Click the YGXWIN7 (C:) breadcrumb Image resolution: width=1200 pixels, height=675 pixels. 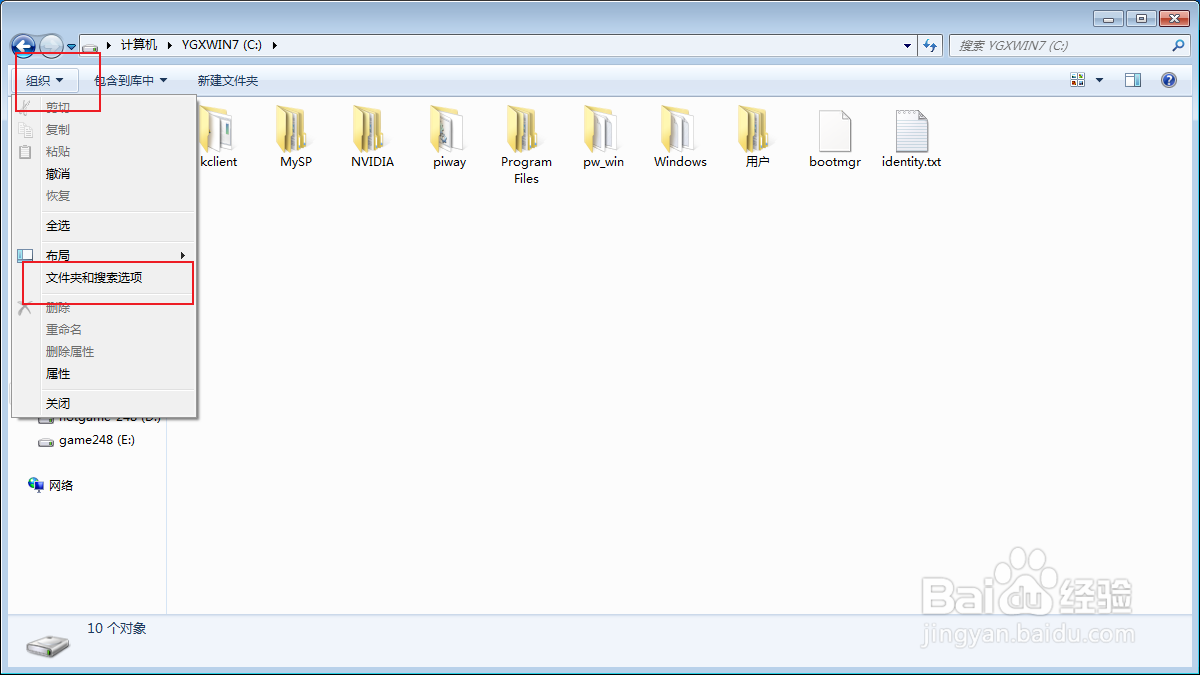pos(221,45)
